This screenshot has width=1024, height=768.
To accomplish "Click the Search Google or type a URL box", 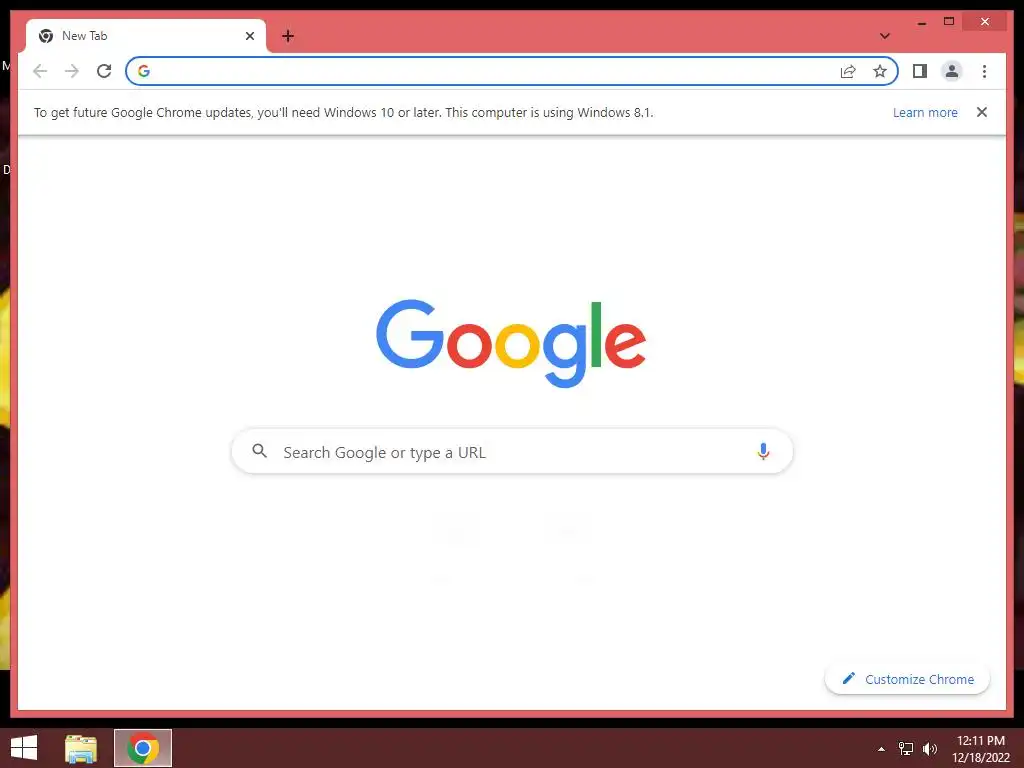I will (x=512, y=451).
